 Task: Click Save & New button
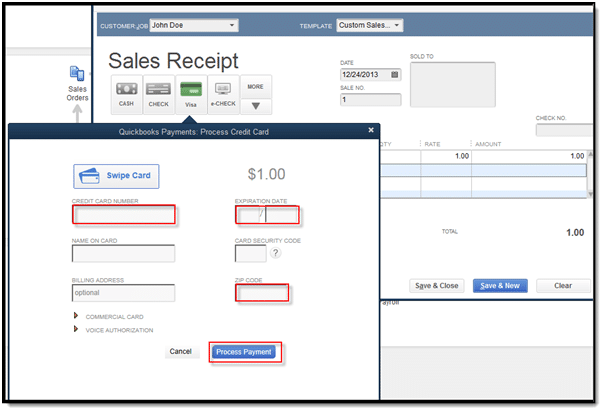pos(500,286)
